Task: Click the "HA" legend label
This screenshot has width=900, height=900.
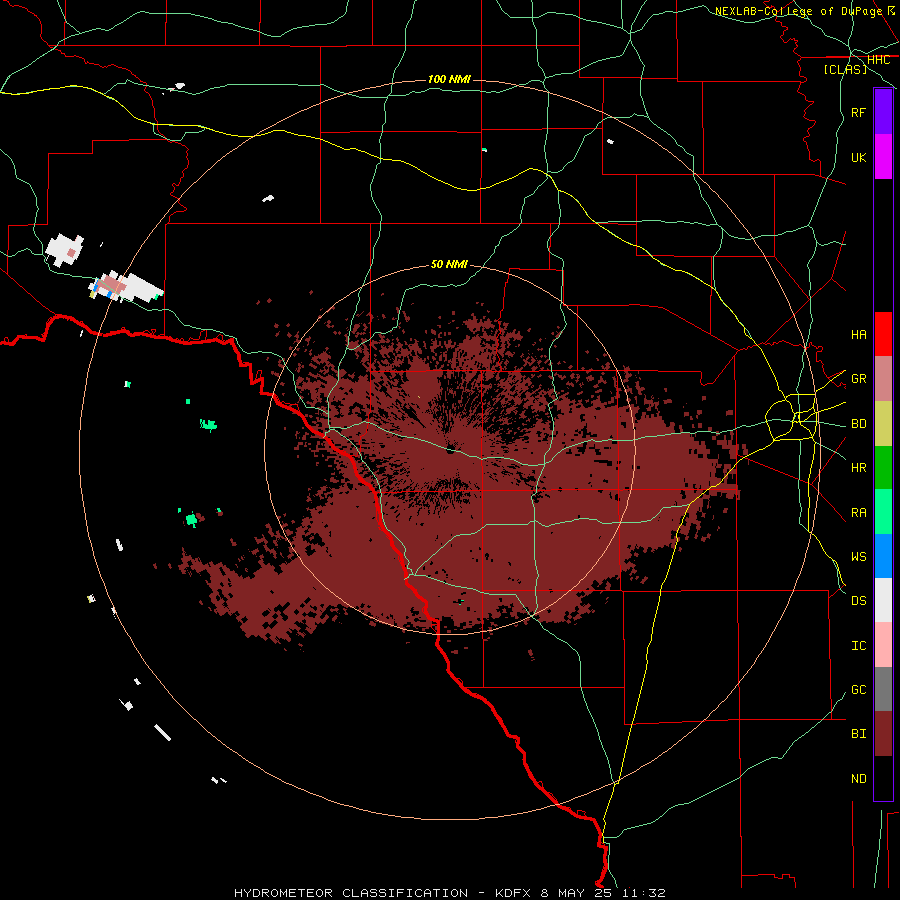Action: click(x=858, y=334)
